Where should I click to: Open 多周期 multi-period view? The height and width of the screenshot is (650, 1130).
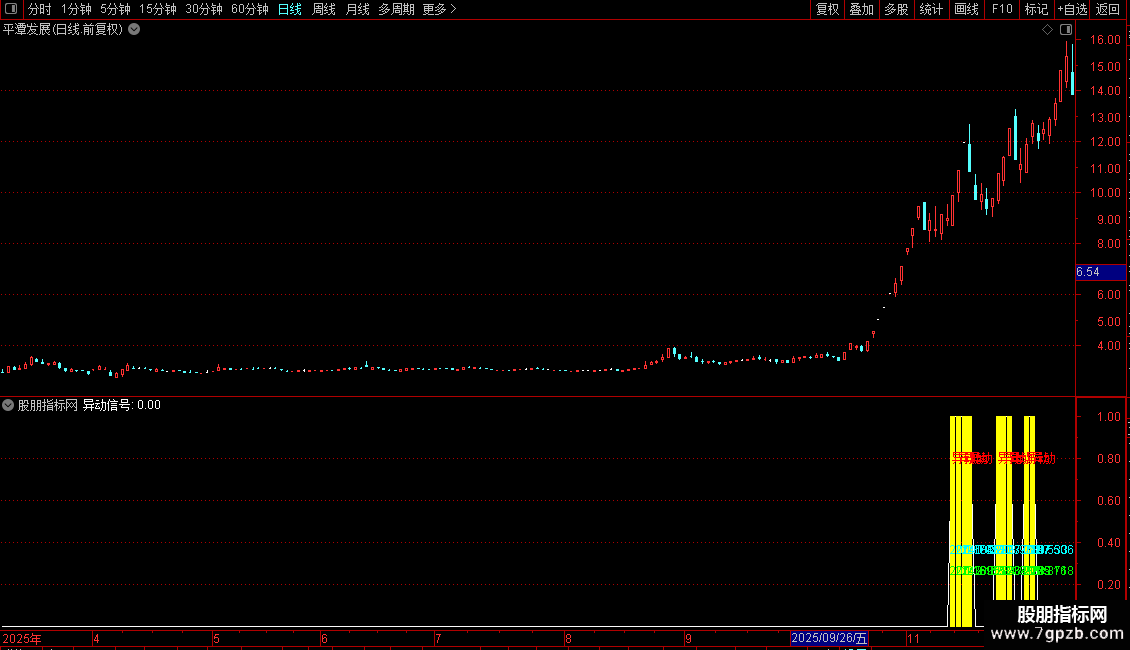click(396, 9)
